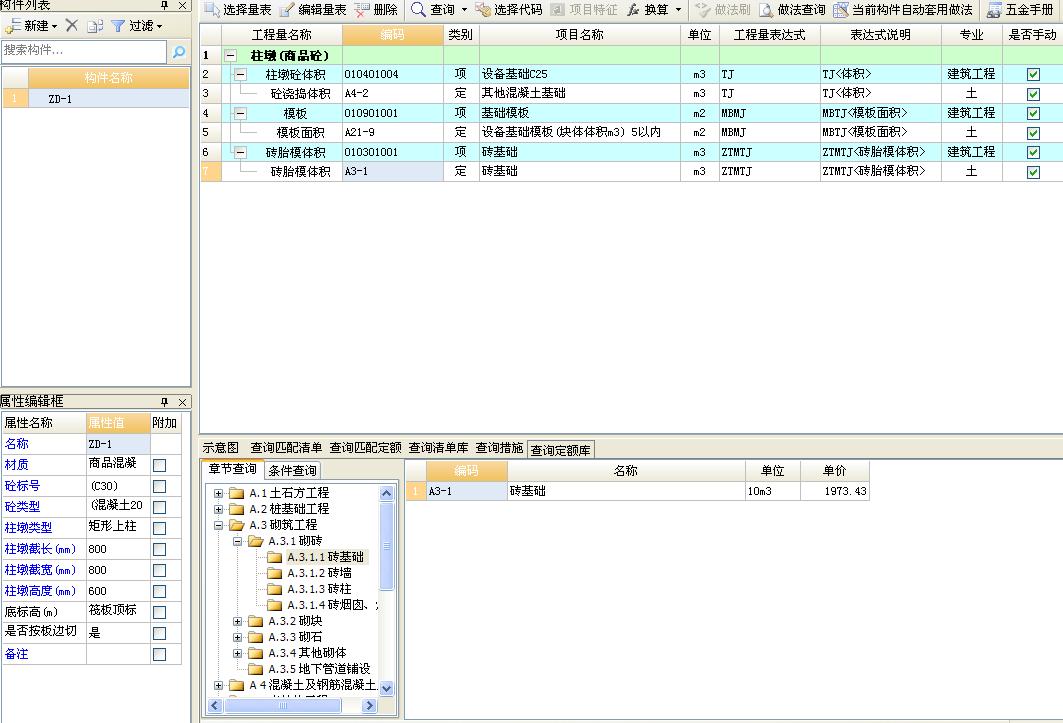Viewport: 1063px width, 723px height.
Task: Click the 属性值 column header
Action: 118,423
